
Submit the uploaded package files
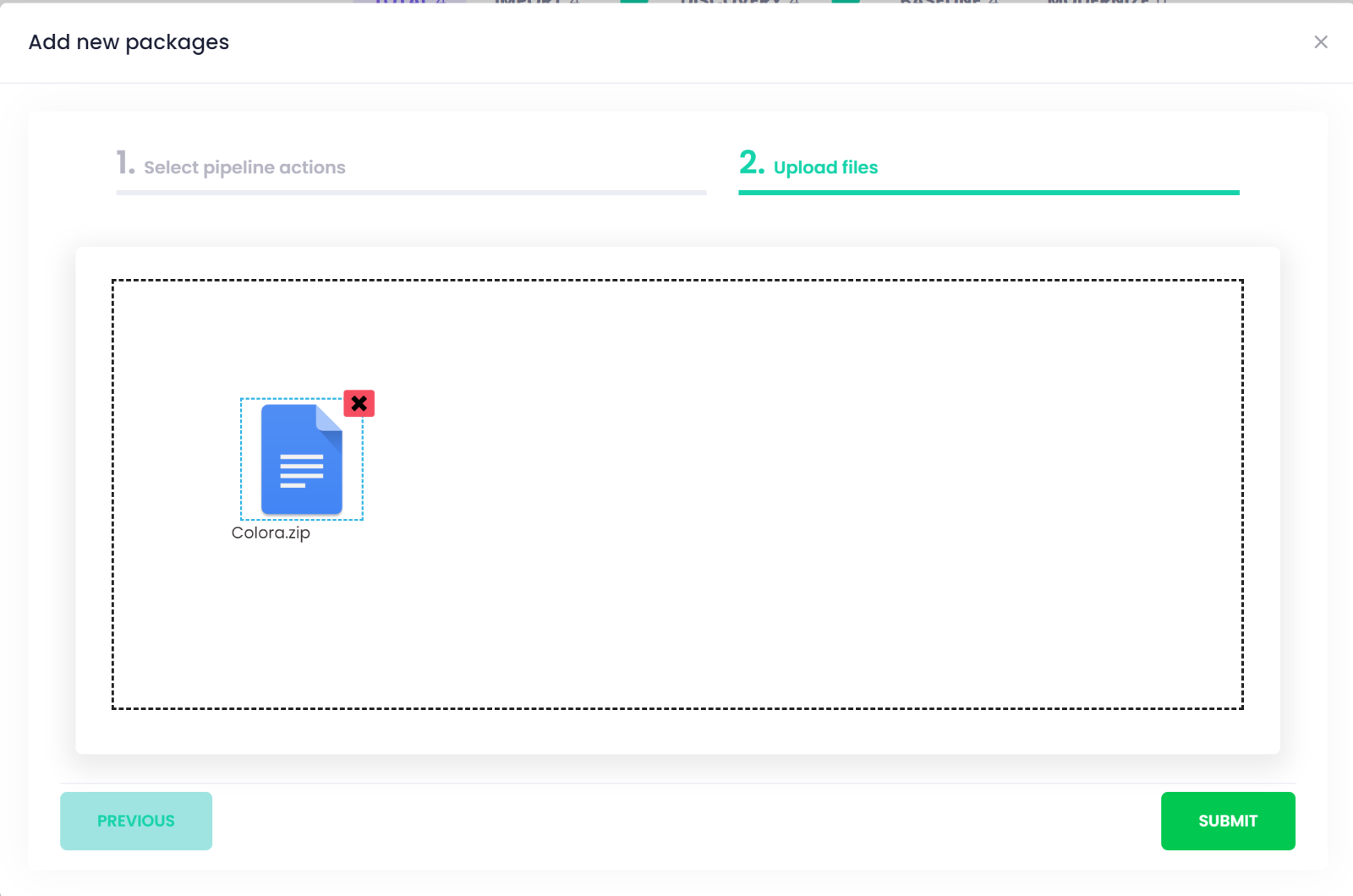pyautogui.click(x=1227, y=821)
